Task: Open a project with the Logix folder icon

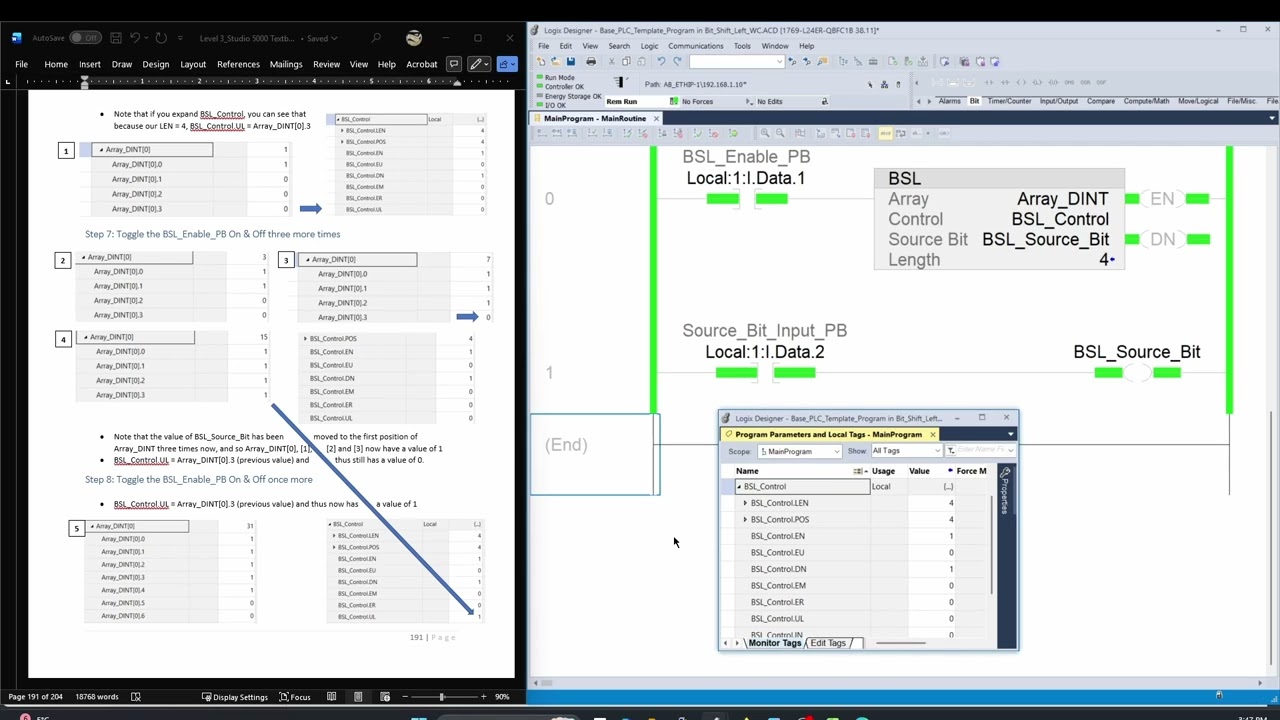Action: pyautogui.click(x=556, y=61)
